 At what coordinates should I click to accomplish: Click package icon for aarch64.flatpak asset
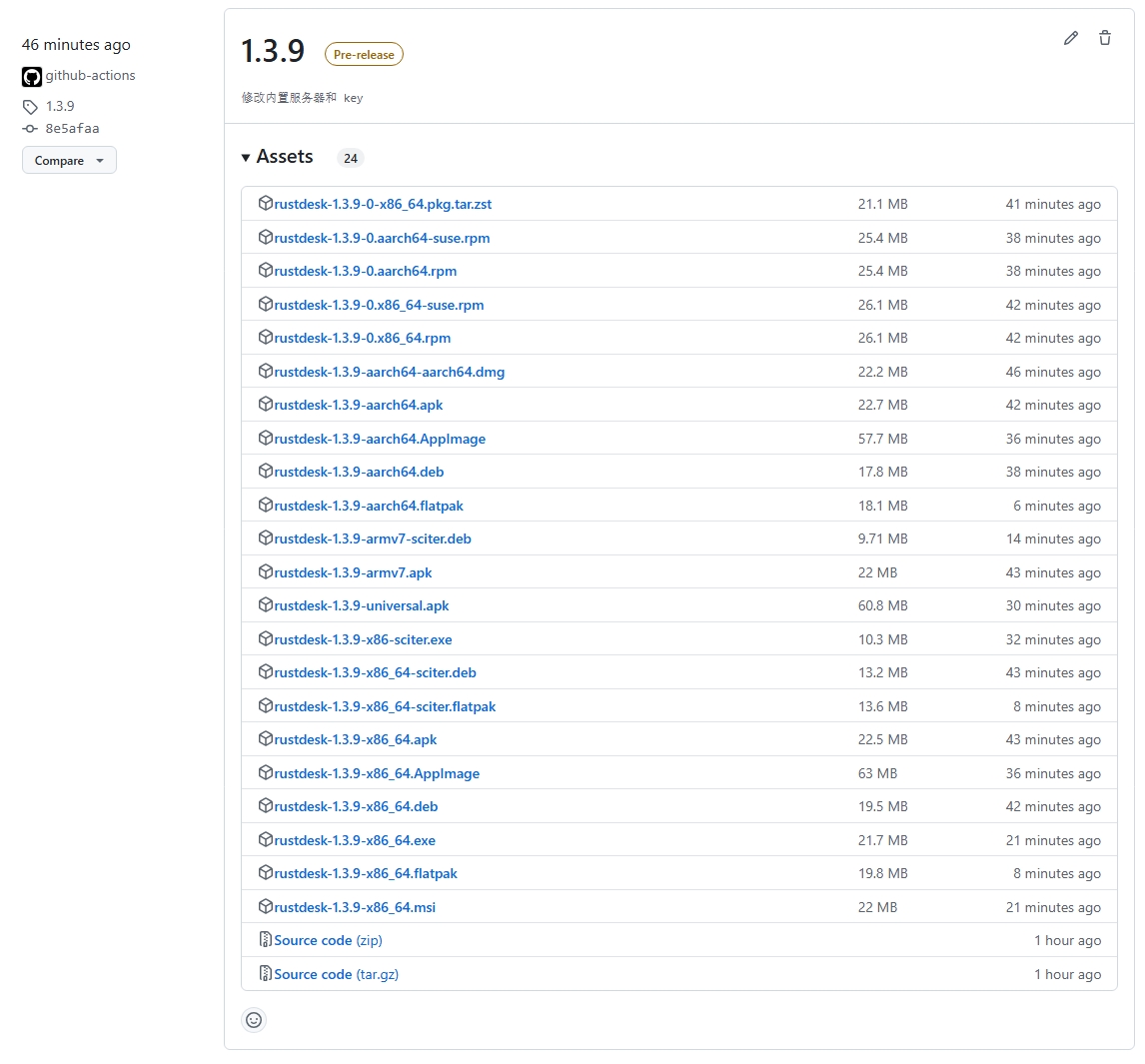tap(266, 505)
